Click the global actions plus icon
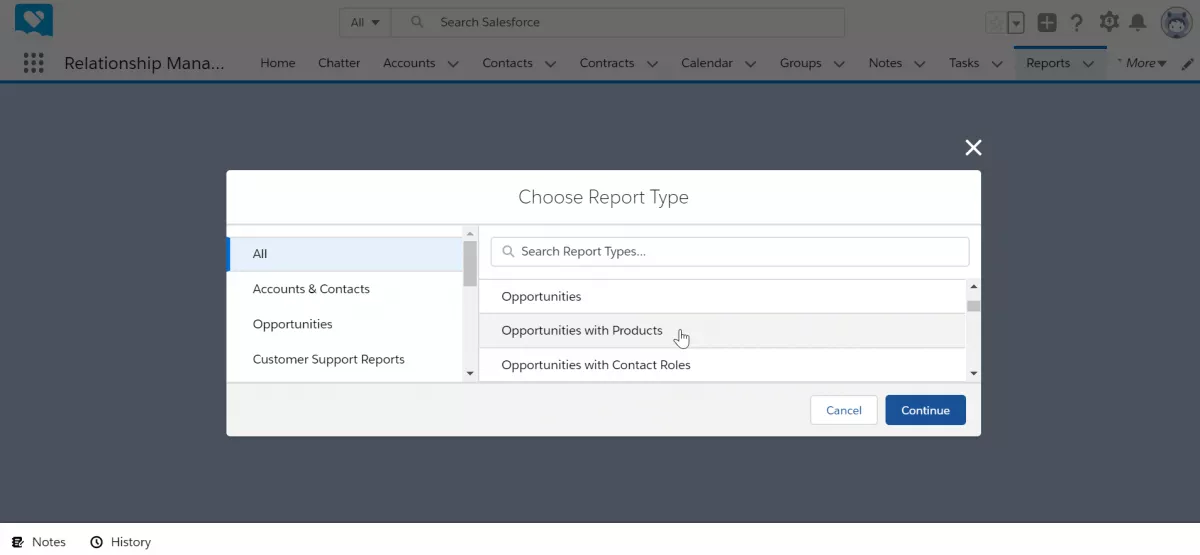 pyautogui.click(x=1046, y=22)
